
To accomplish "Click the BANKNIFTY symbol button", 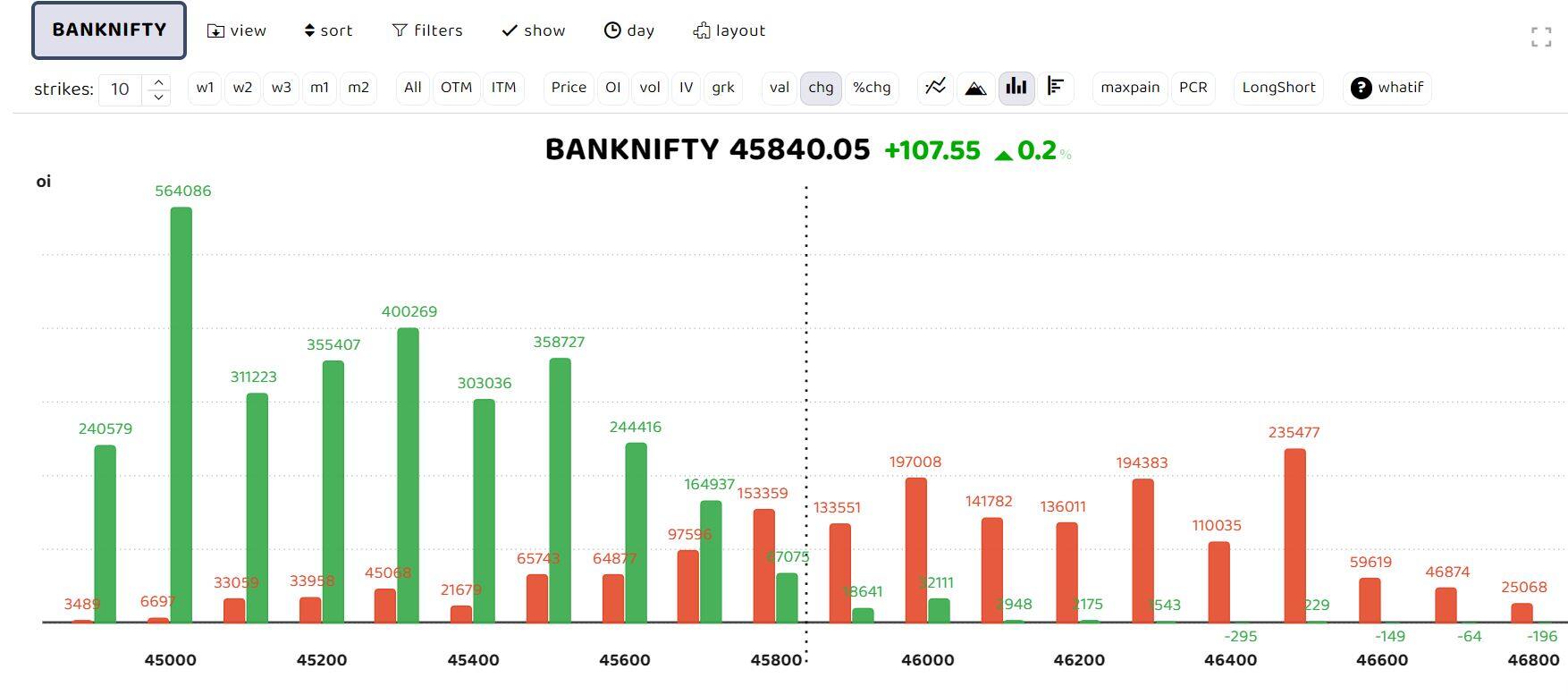I will (109, 30).
